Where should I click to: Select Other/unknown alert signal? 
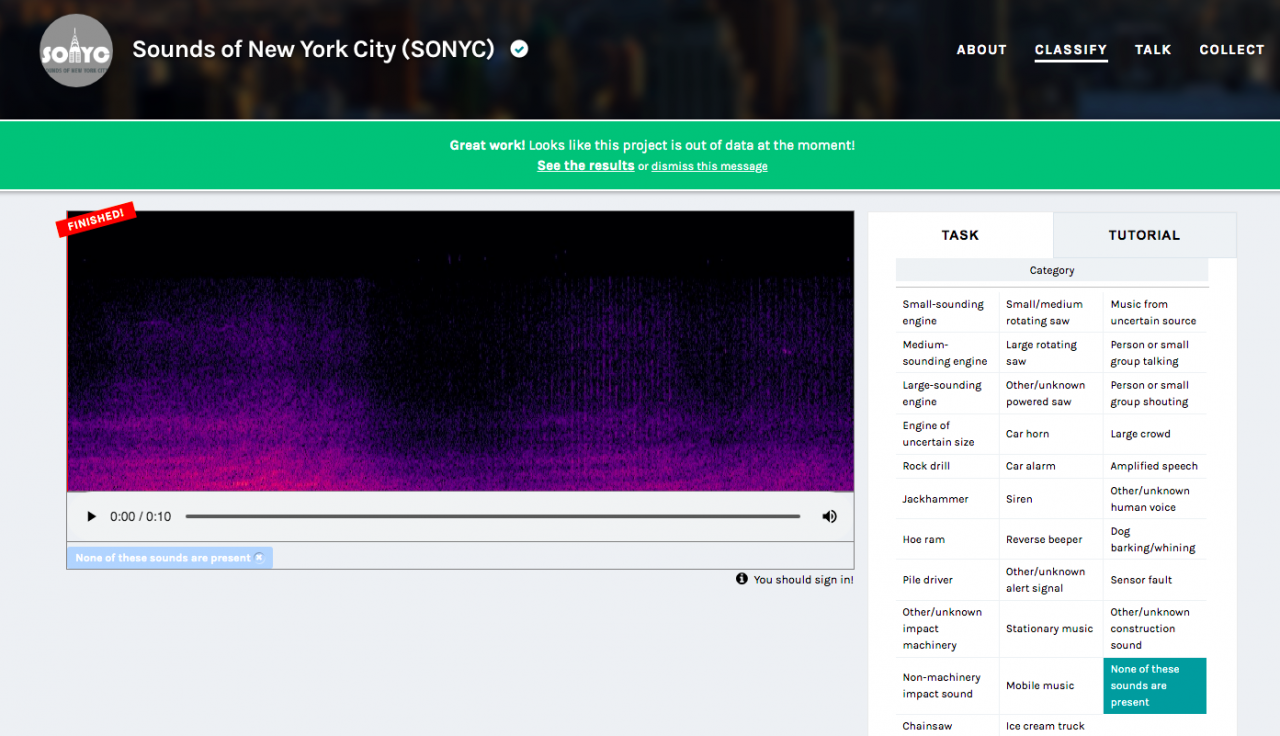click(1051, 580)
